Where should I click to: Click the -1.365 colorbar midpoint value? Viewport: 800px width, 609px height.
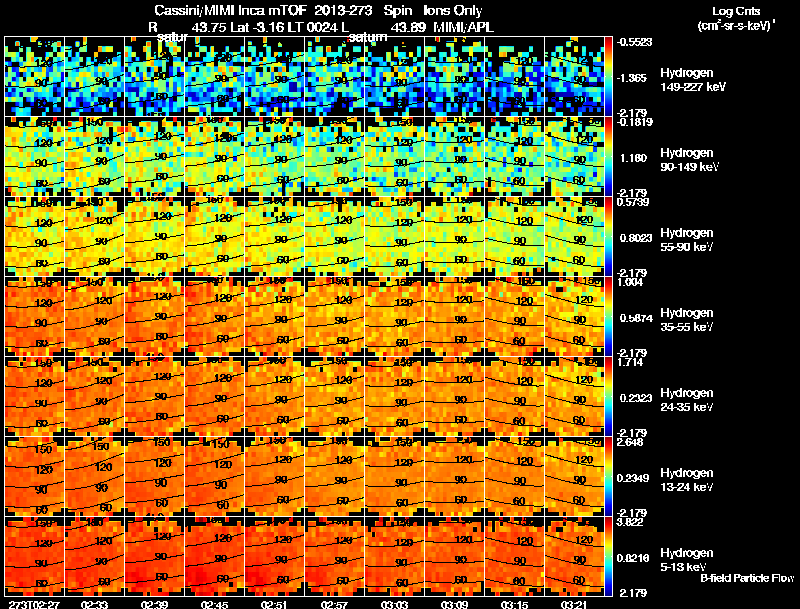(633, 78)
